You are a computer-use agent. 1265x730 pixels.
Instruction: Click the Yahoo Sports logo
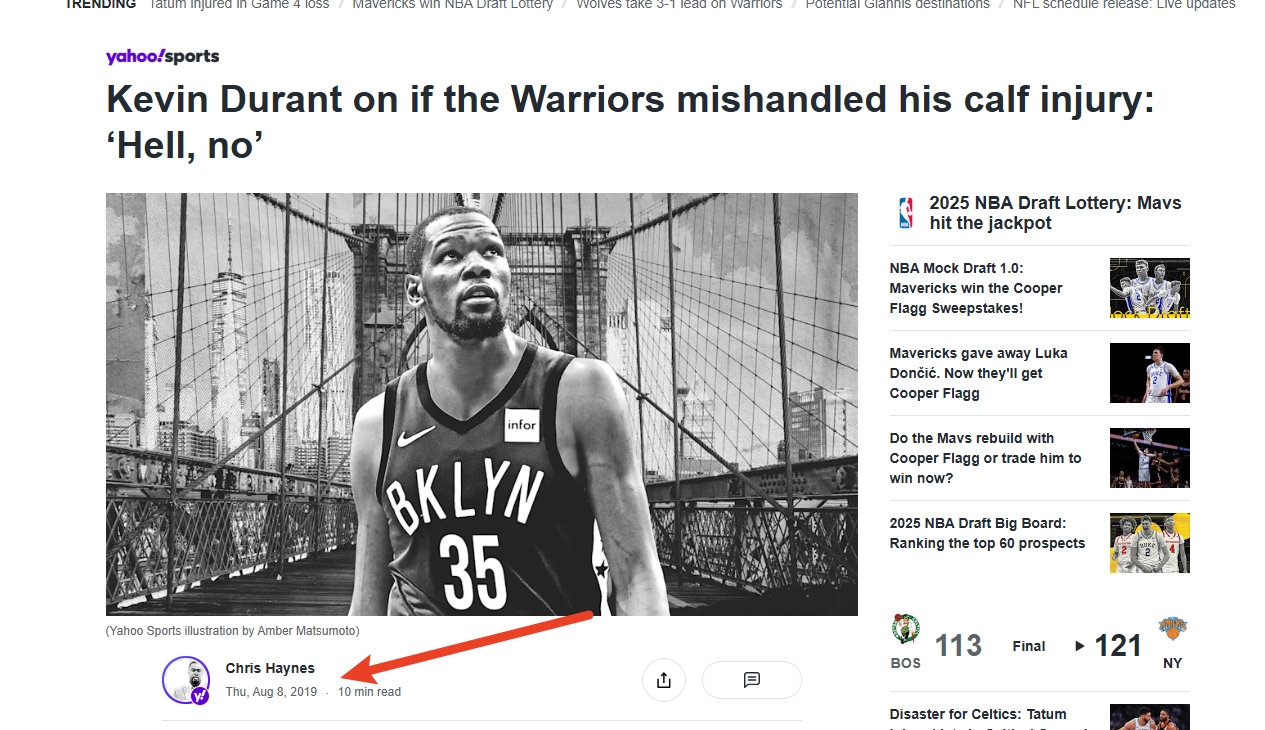[x=162, y=56]
